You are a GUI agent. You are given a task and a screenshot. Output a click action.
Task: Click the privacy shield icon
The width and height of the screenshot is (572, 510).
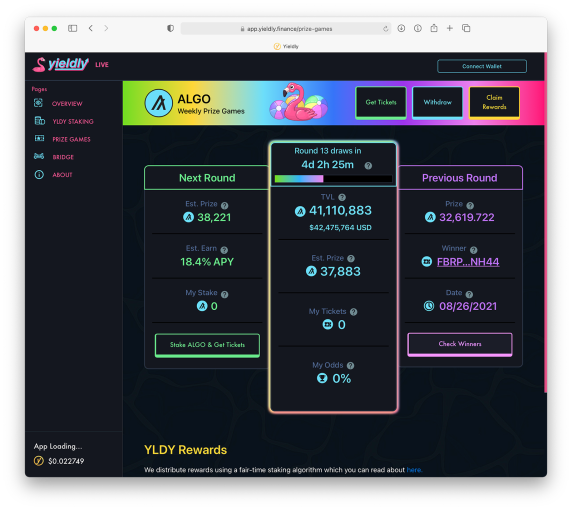170,28
